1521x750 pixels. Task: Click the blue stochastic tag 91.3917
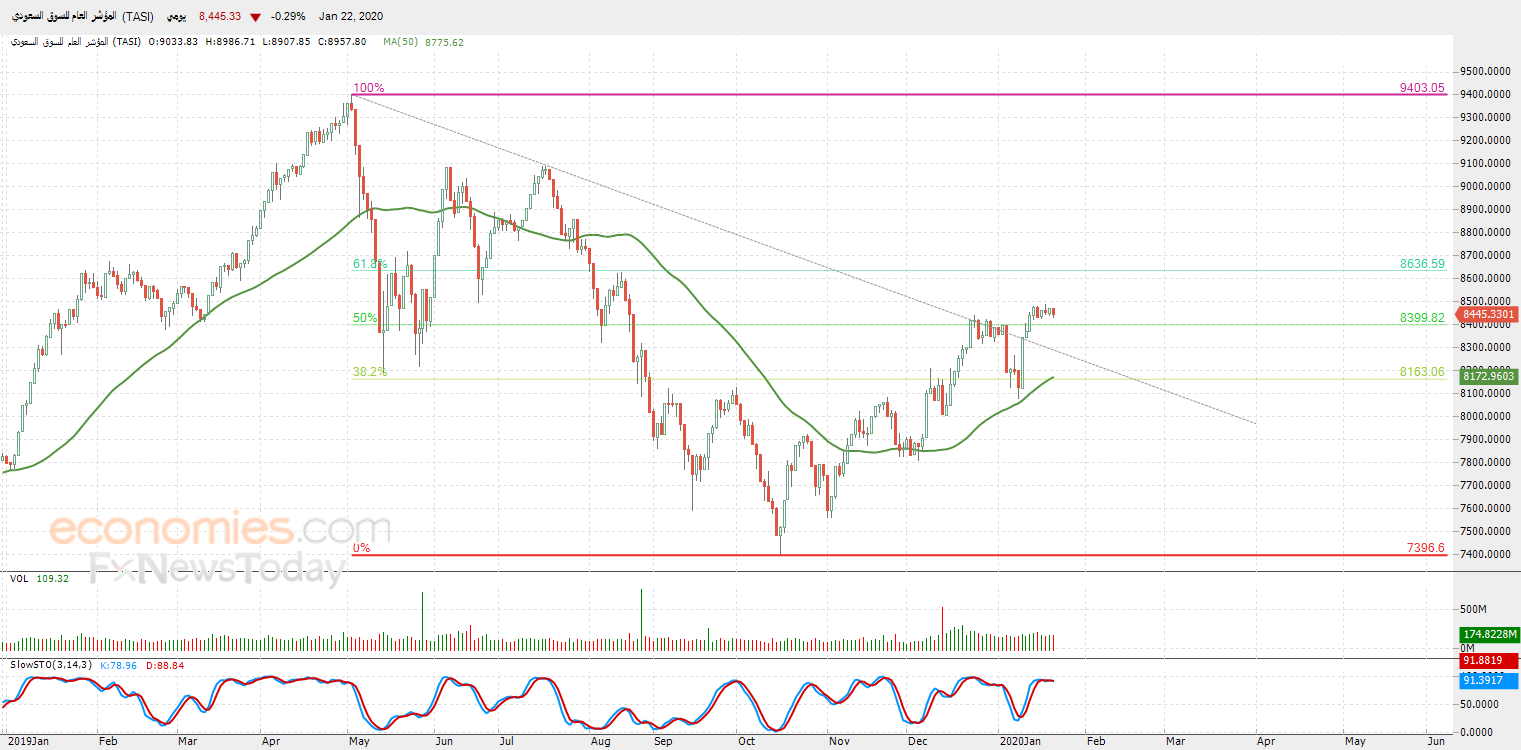[1489, 680]
